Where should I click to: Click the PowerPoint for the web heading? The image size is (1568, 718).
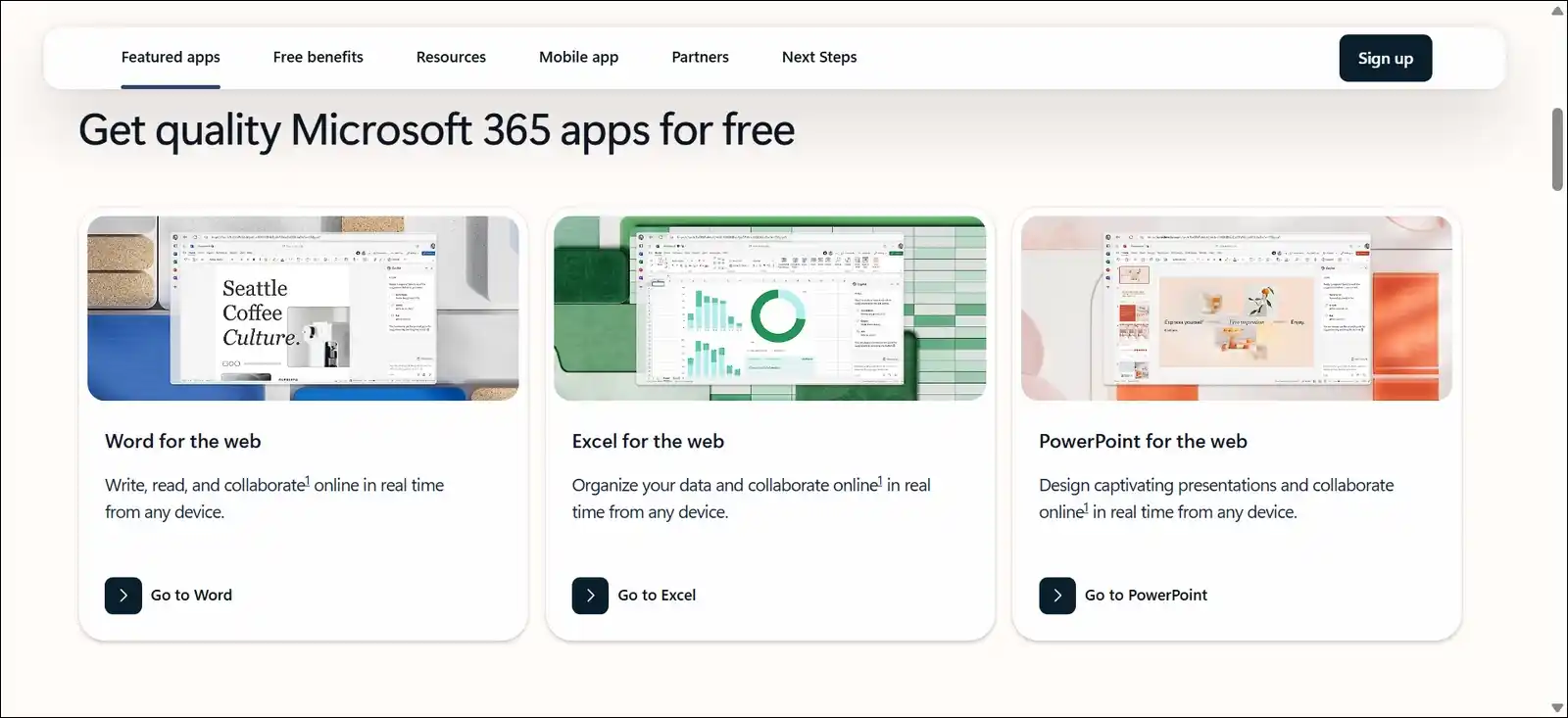click(1143, 442)
